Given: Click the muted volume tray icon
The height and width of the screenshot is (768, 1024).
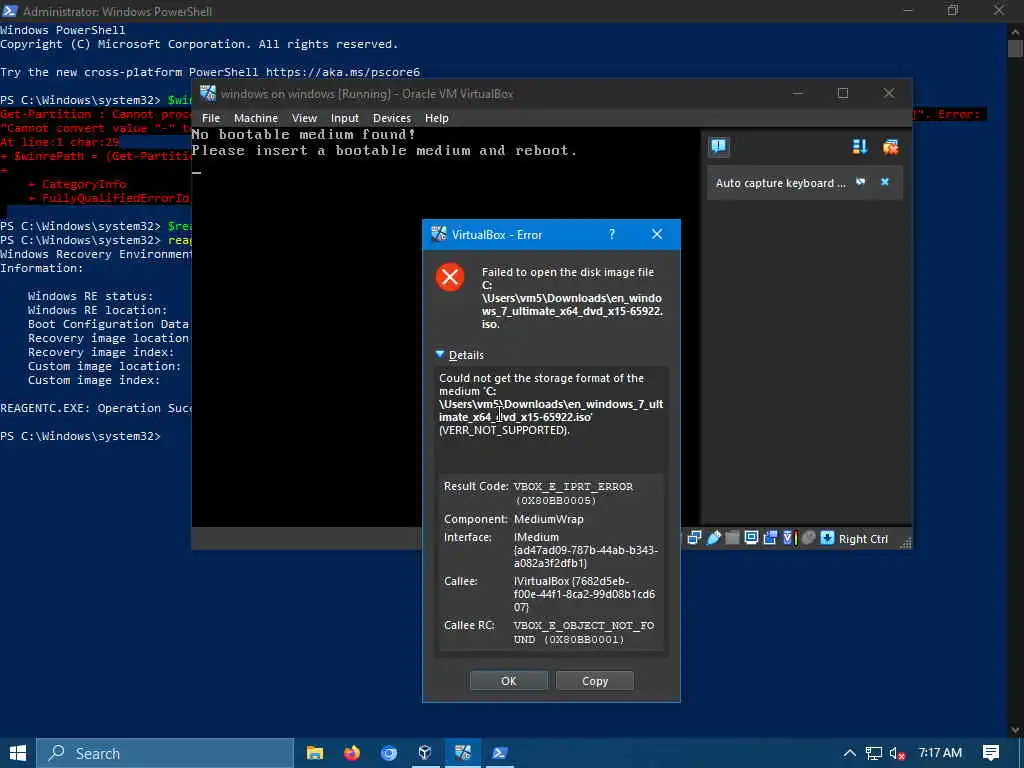Looking at the screenshot, I should click(897, 754).
